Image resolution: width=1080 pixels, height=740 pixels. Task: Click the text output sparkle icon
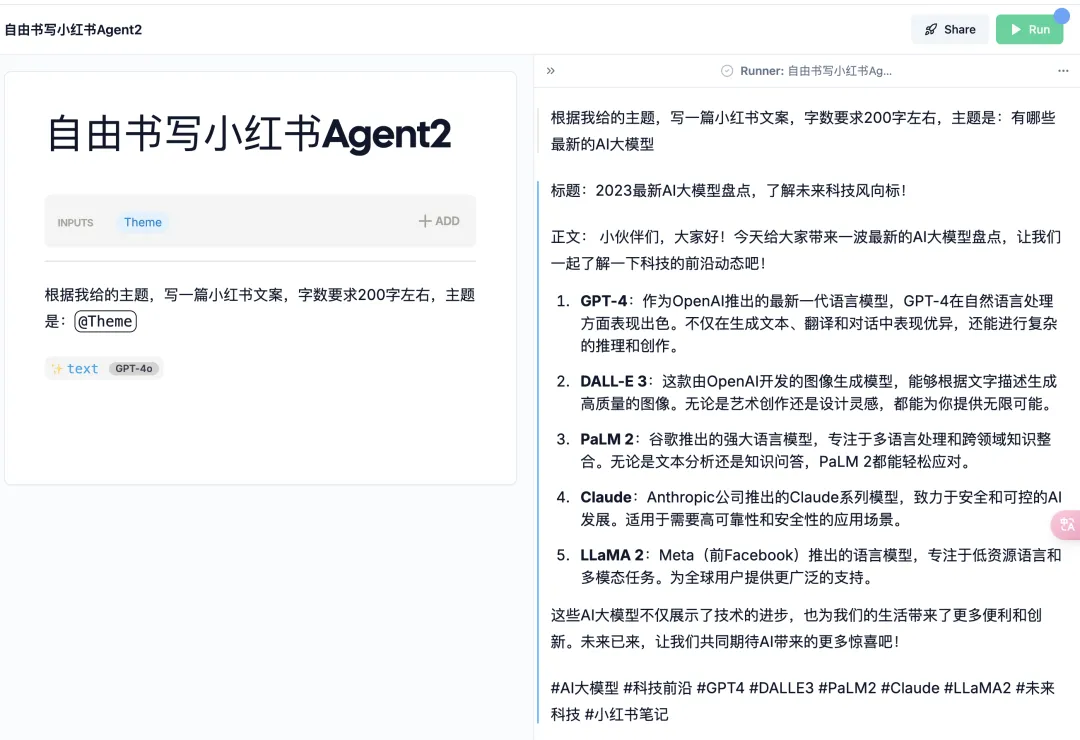[x=56, y=369]
